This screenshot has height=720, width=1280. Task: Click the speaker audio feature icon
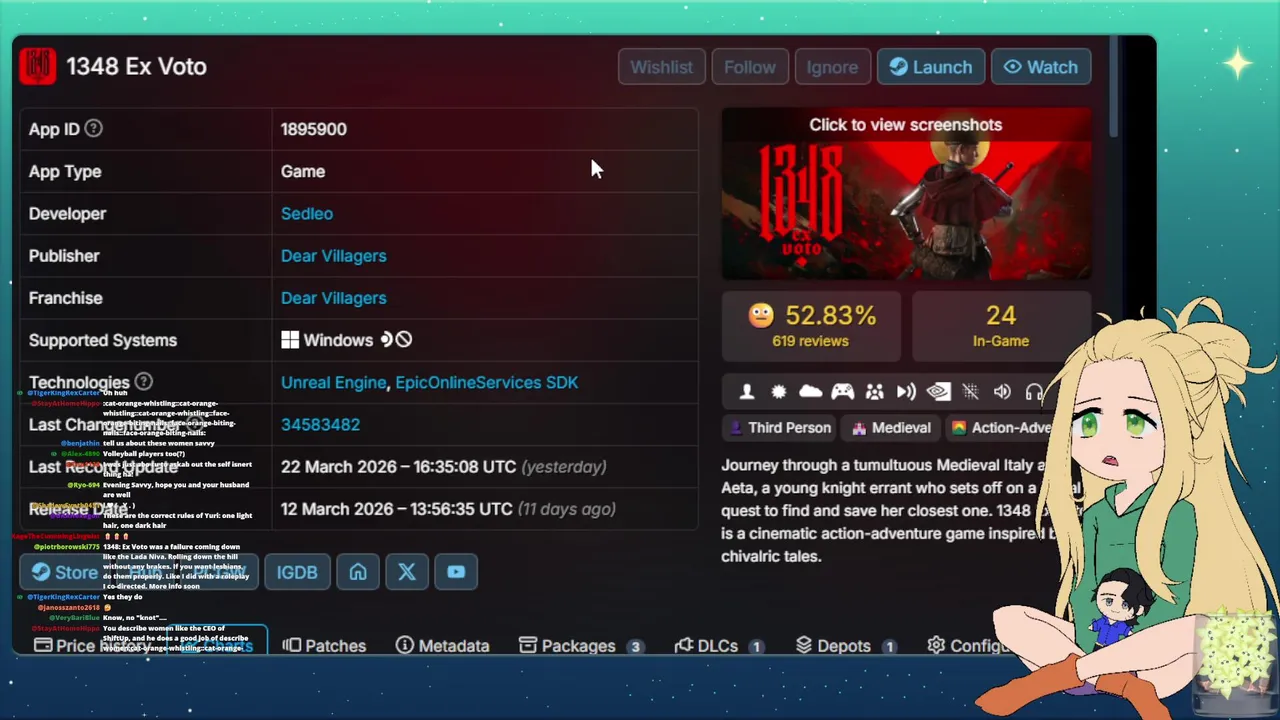click(x=1002, y=392)
